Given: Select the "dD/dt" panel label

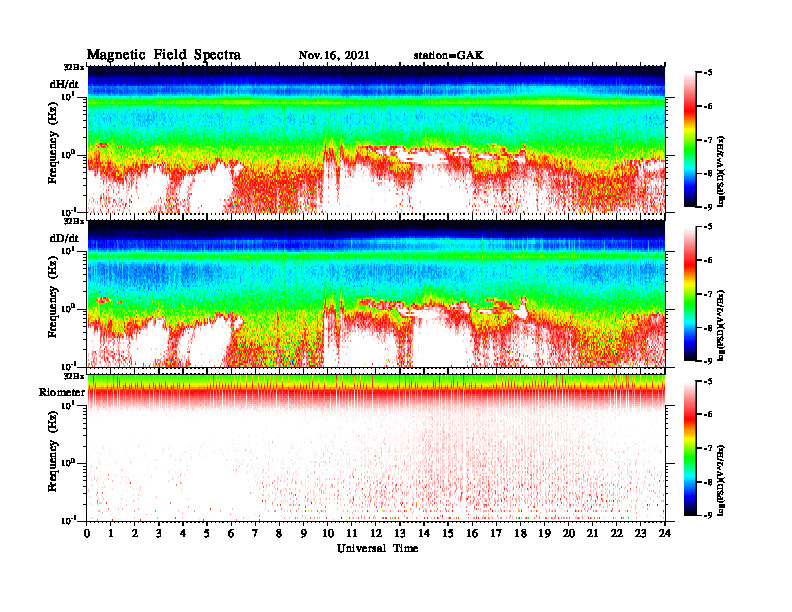Looking at the screenshot, I should pyautogui.click(x=64, y=238).
